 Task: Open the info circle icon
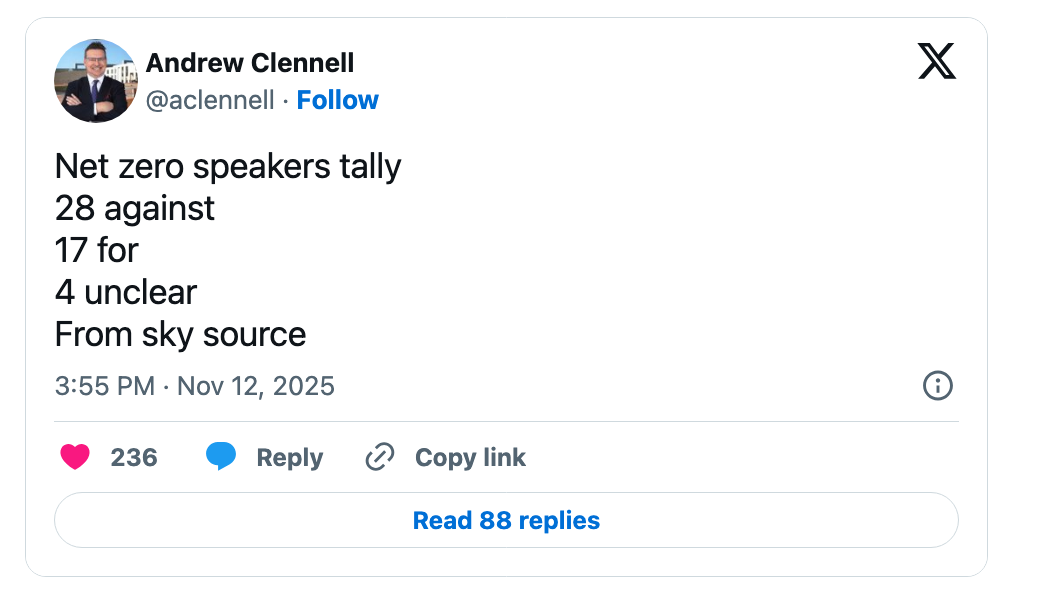tap(937, 386)
